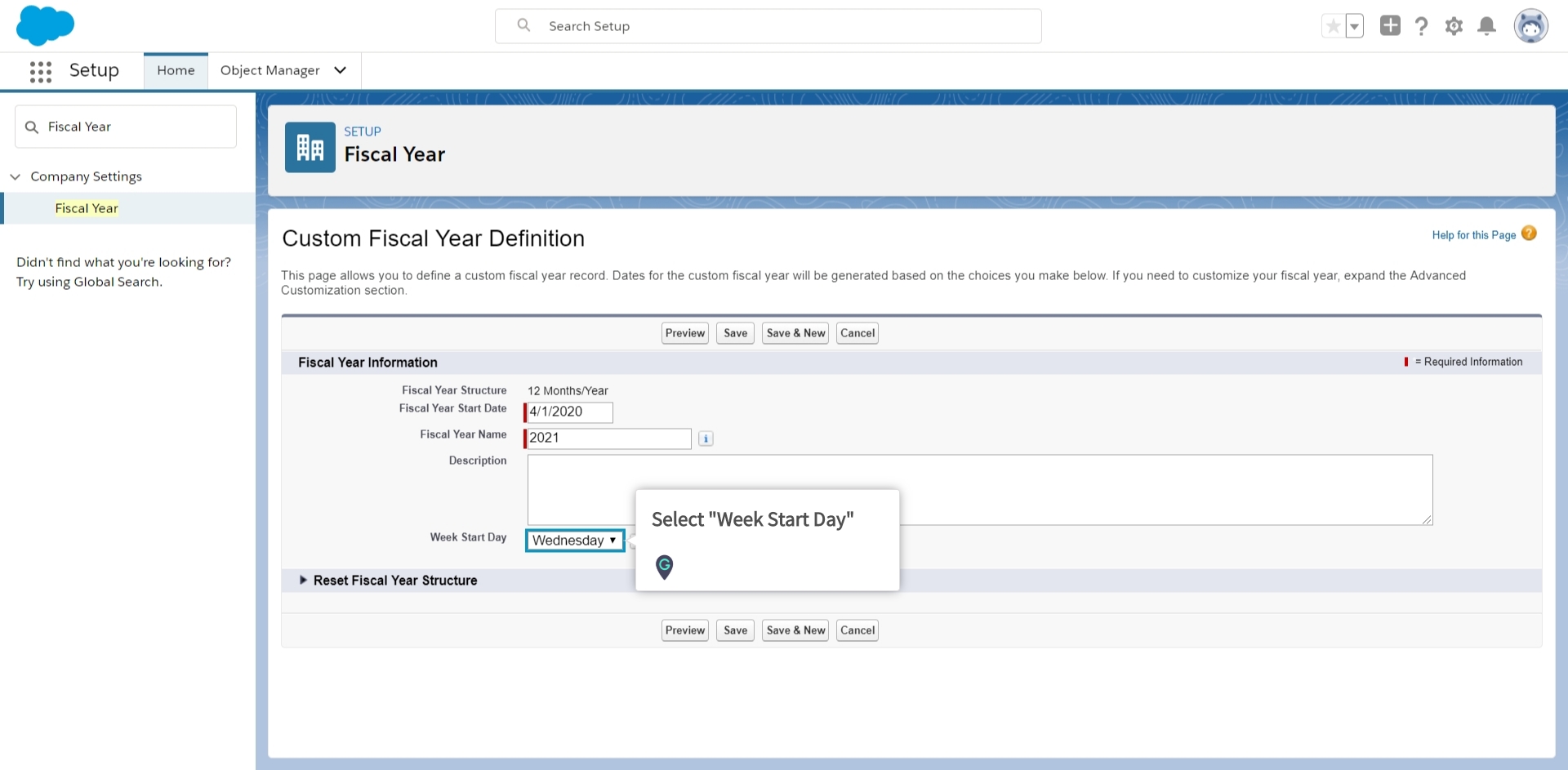Open the global actions plus icon
The image size is (1568, 770).
coord(1389,25)
